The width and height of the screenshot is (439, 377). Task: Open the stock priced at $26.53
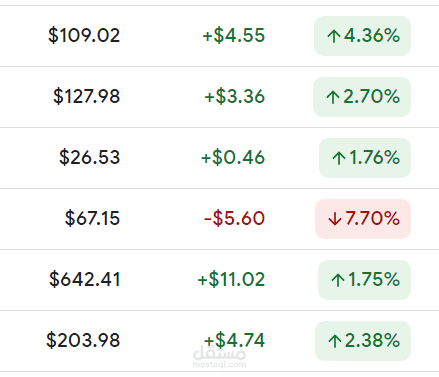[89, 157]
